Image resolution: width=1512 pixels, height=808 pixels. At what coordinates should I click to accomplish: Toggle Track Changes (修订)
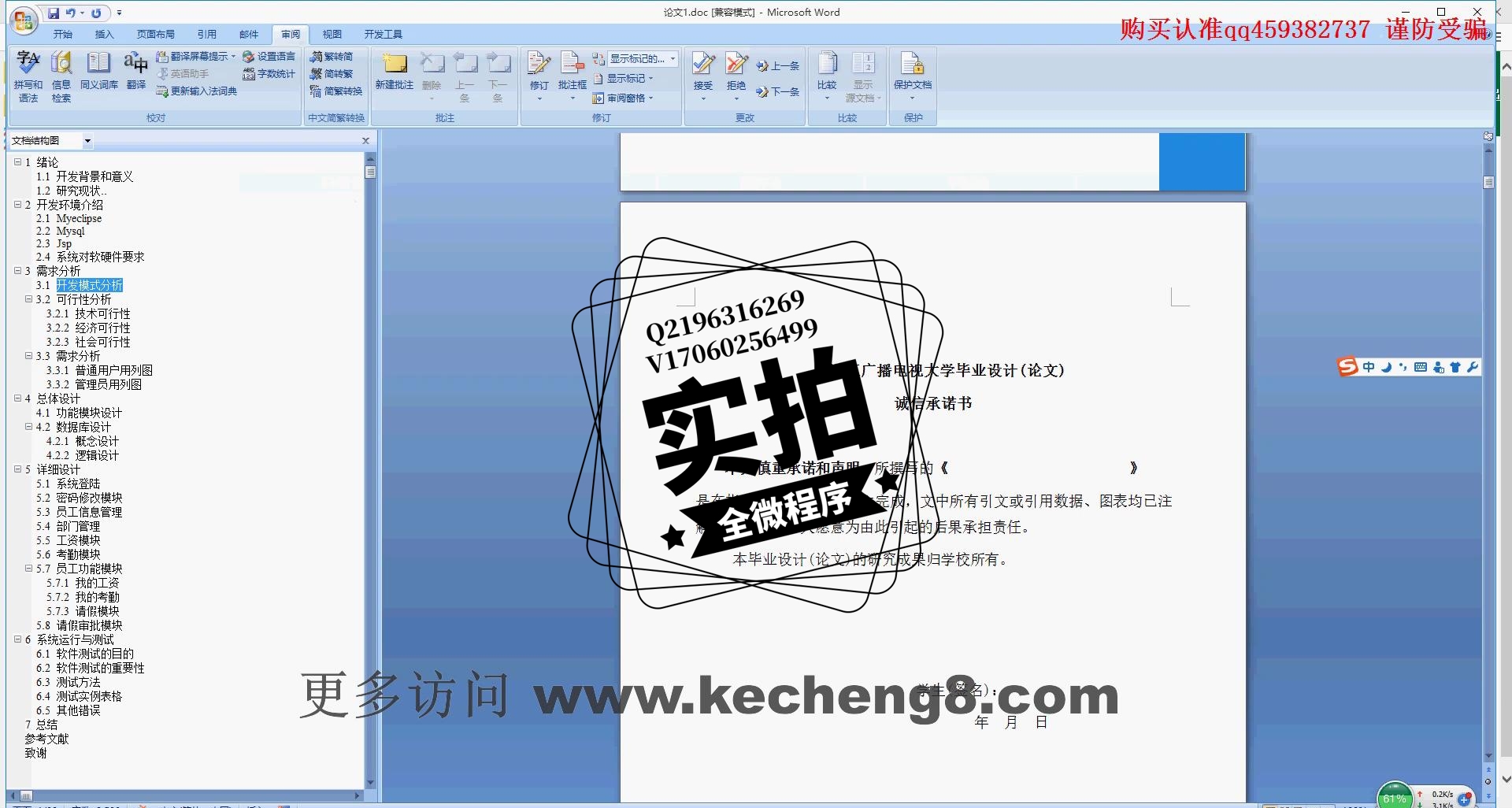point(539,76)
